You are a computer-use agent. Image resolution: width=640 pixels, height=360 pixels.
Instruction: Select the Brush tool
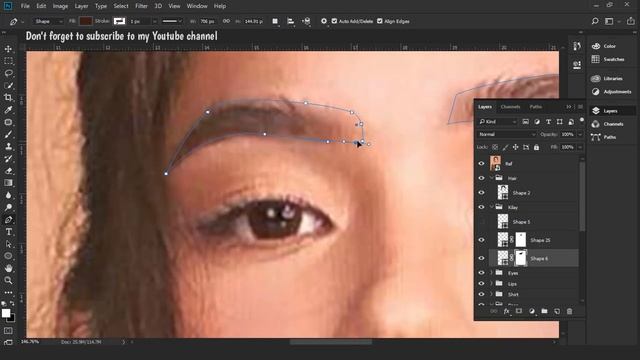point(8,134)
